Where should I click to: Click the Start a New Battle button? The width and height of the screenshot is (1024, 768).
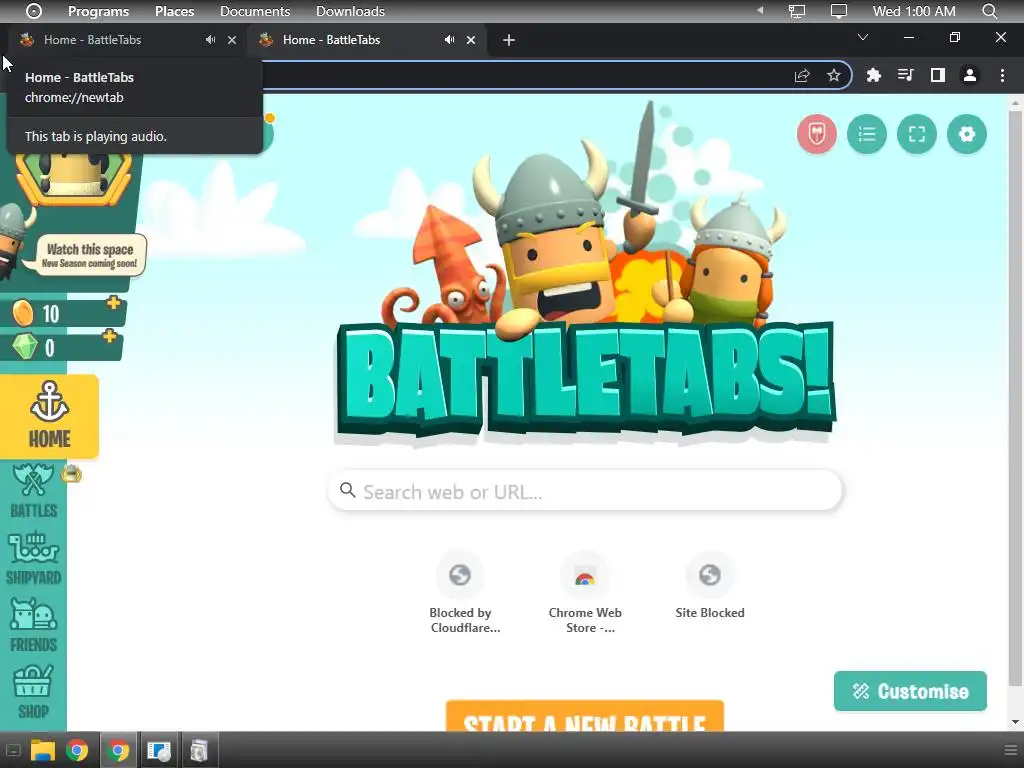(585, 716)
